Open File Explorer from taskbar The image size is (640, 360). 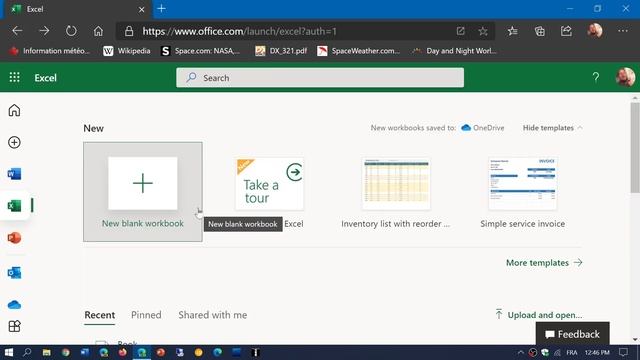coord(47,352)
